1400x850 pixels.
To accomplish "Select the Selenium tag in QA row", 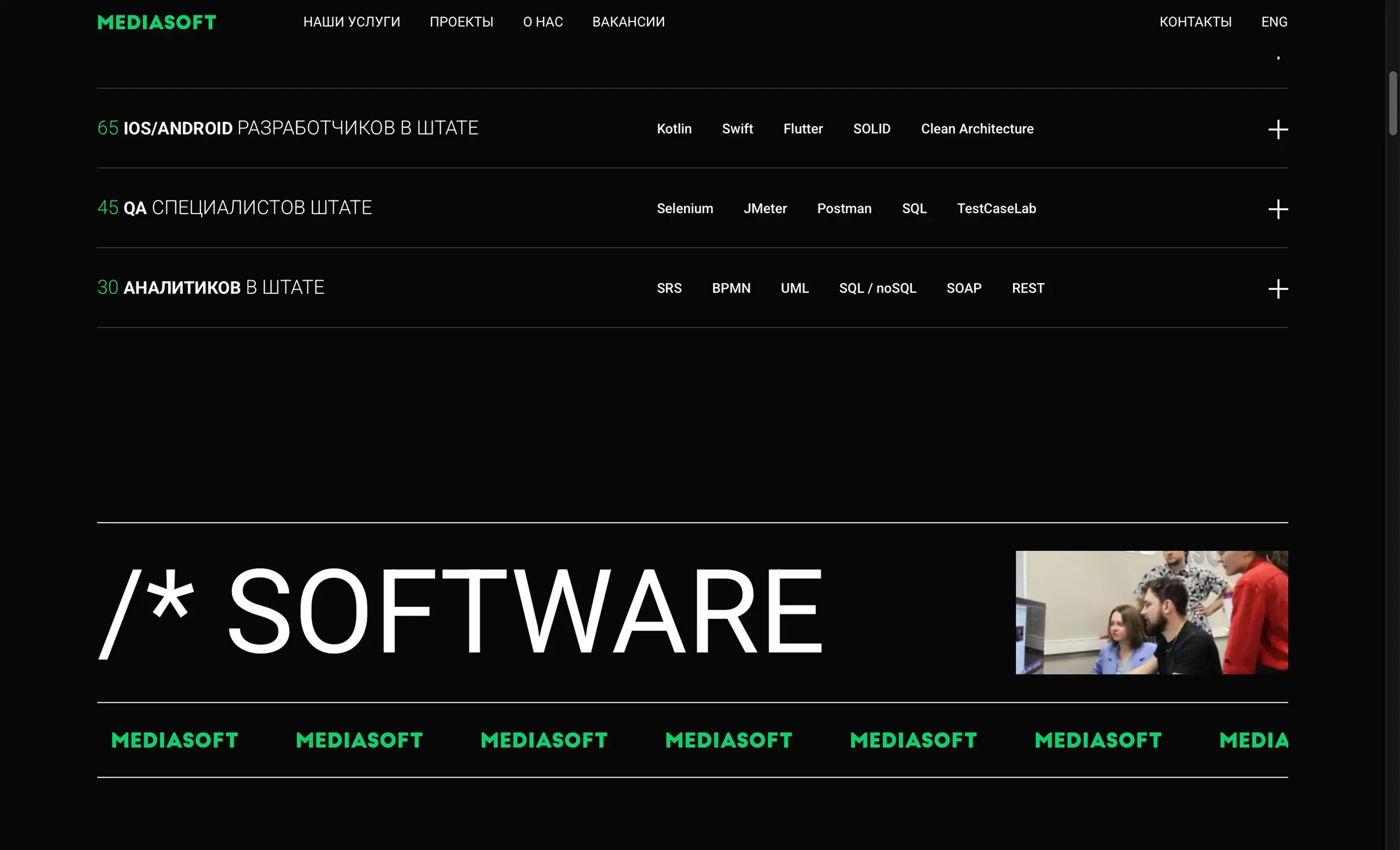I will tap(684, 208).
